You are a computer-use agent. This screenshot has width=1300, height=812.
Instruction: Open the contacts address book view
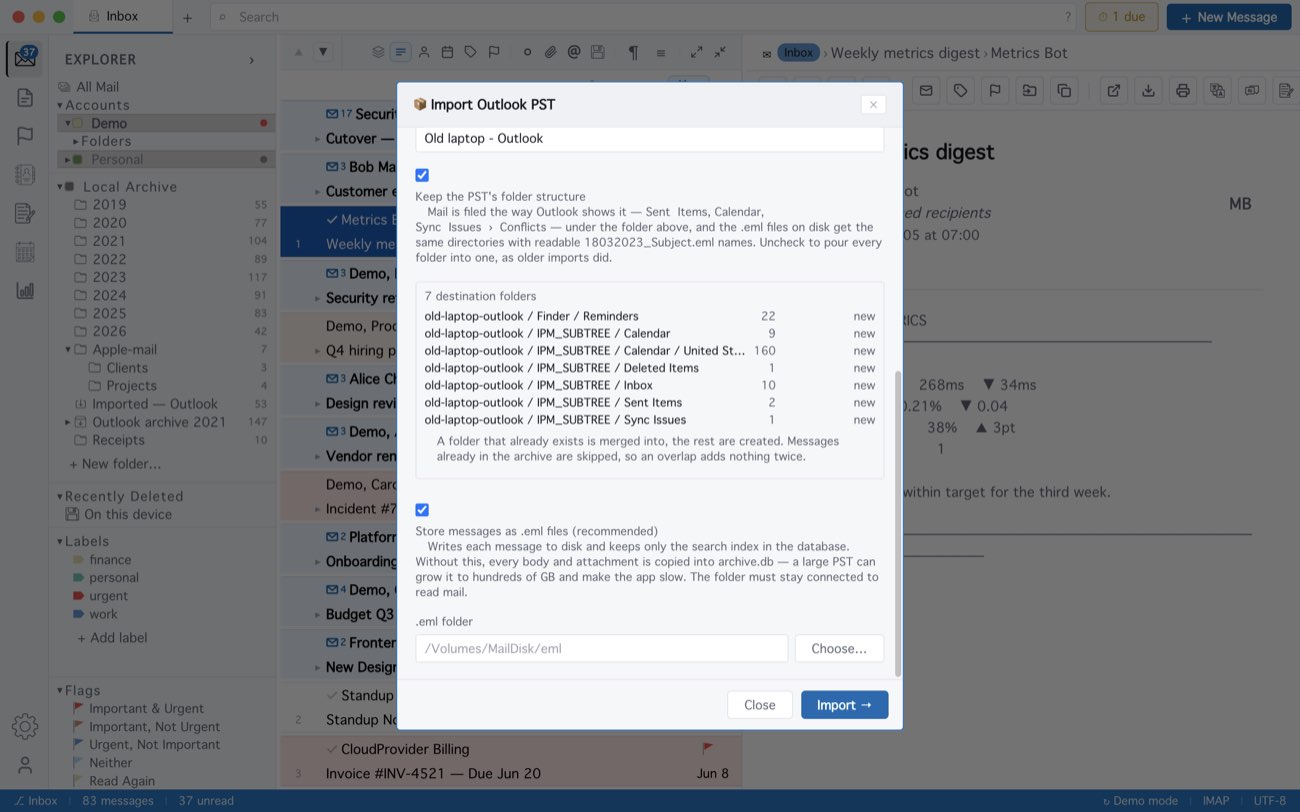tap(25, 174)
